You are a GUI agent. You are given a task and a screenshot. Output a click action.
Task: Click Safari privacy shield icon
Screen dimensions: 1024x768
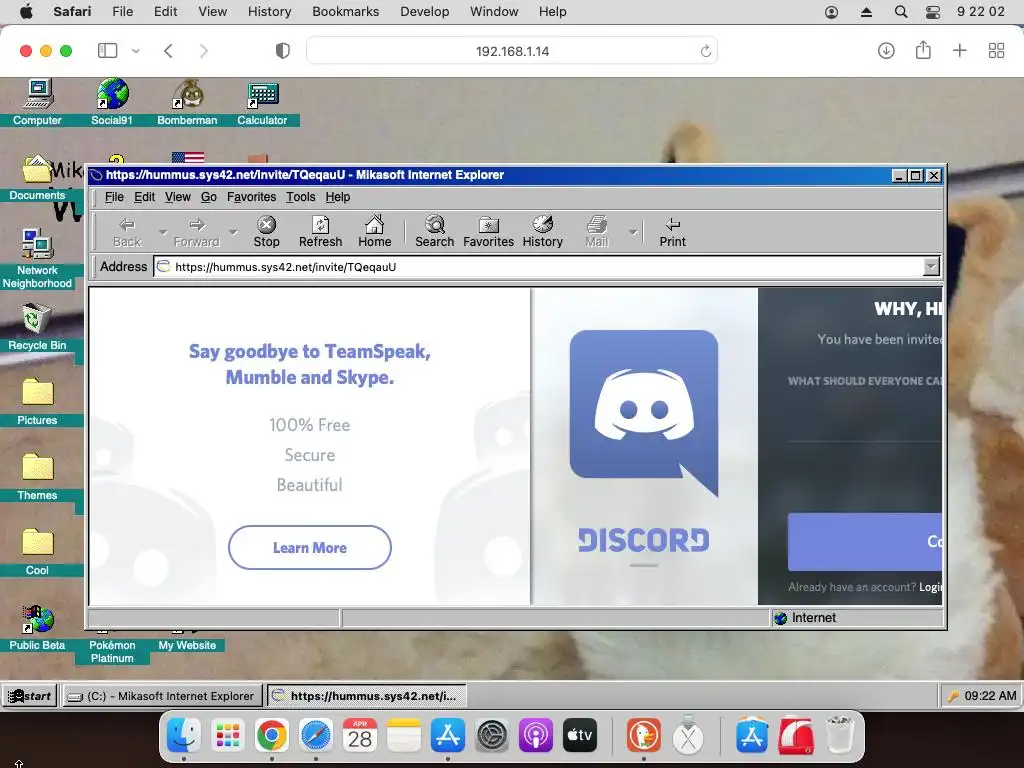pos(283,51)
